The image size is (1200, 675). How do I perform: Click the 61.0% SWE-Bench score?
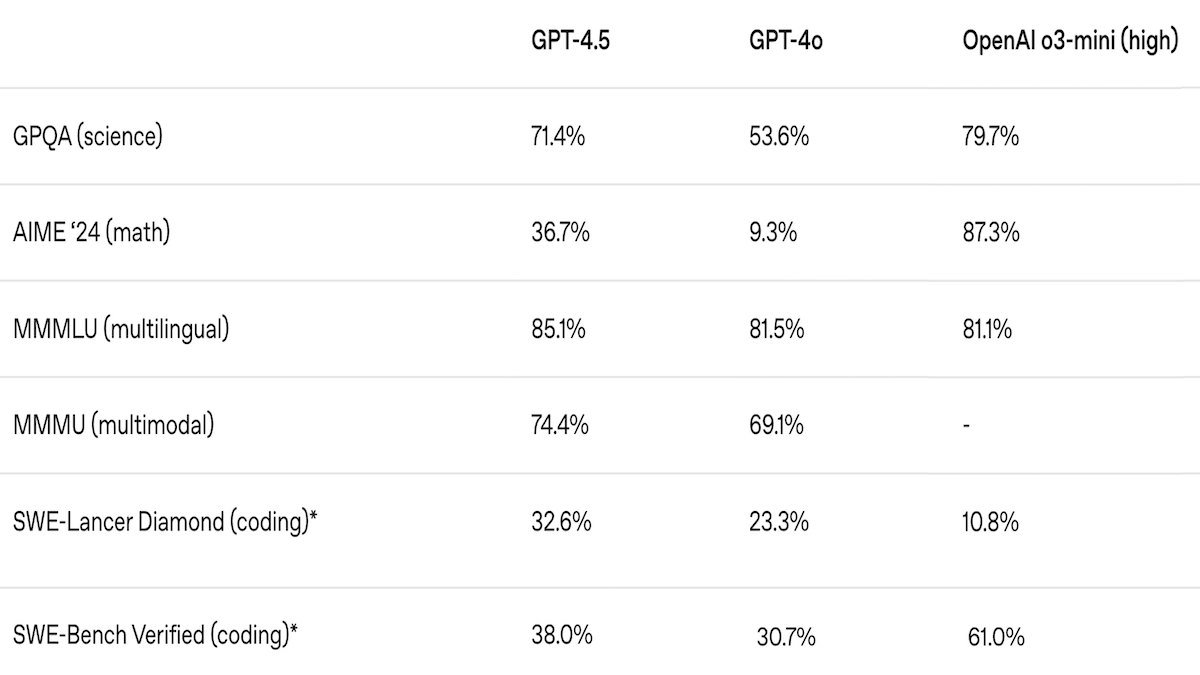(x=996, y=636)
